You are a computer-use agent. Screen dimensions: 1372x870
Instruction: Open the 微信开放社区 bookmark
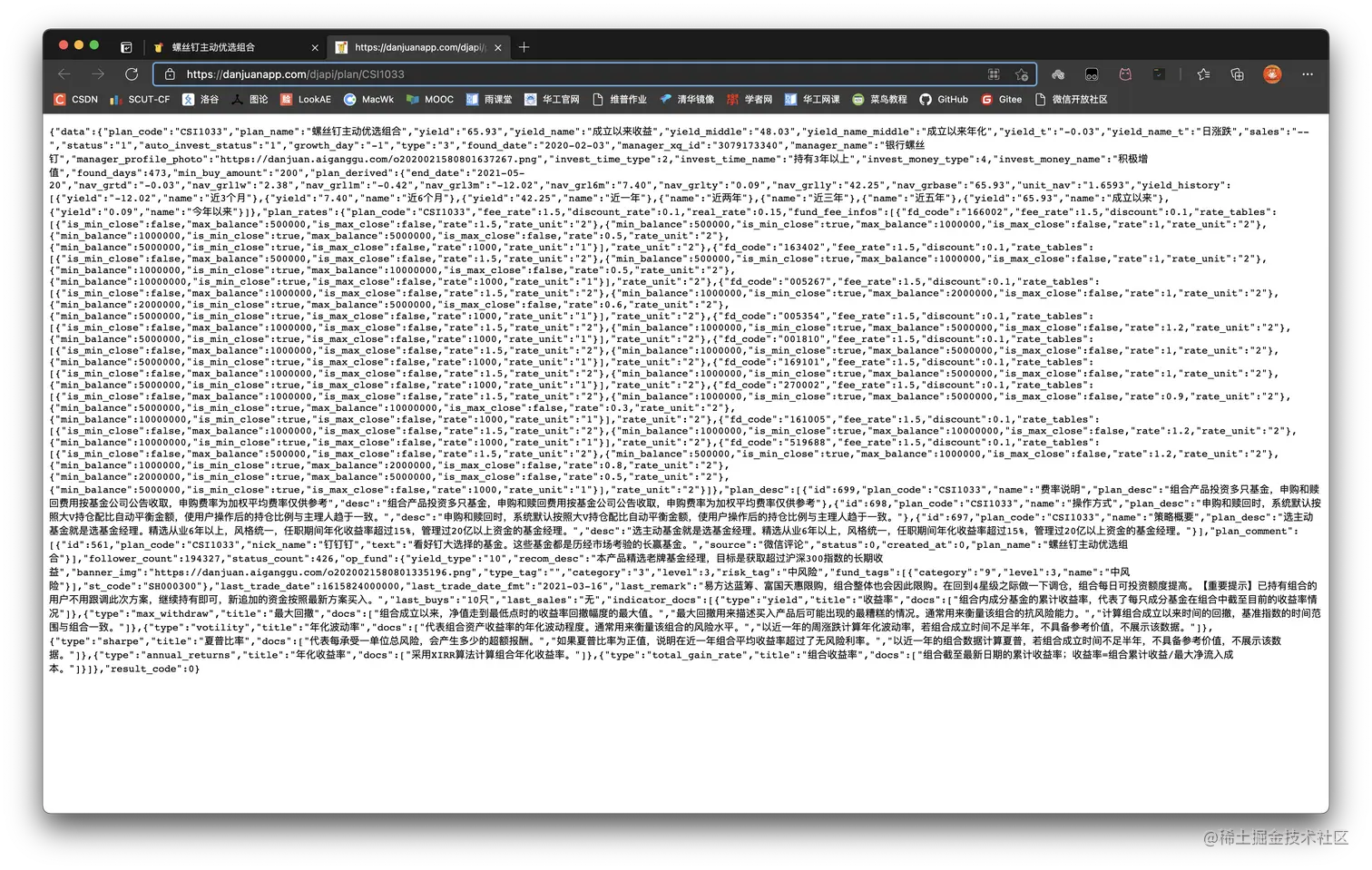(x=1071, y=100)
